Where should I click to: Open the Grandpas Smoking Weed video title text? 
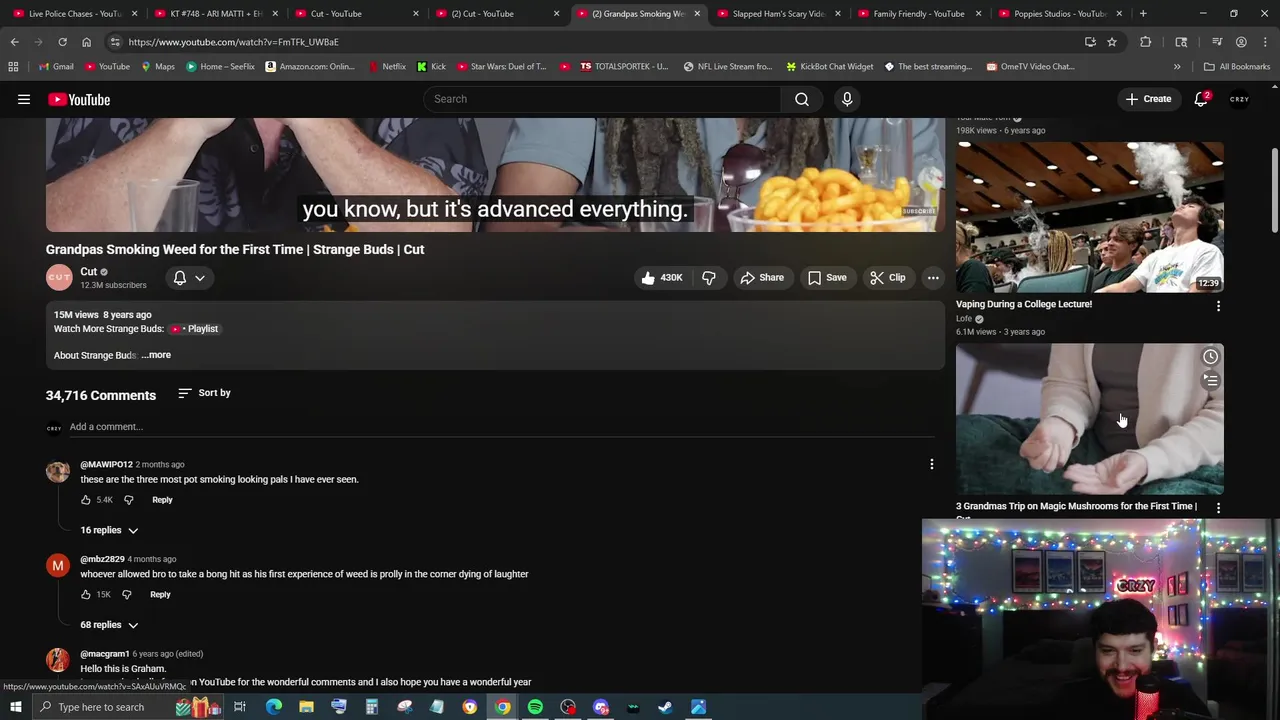pos(235,250)
